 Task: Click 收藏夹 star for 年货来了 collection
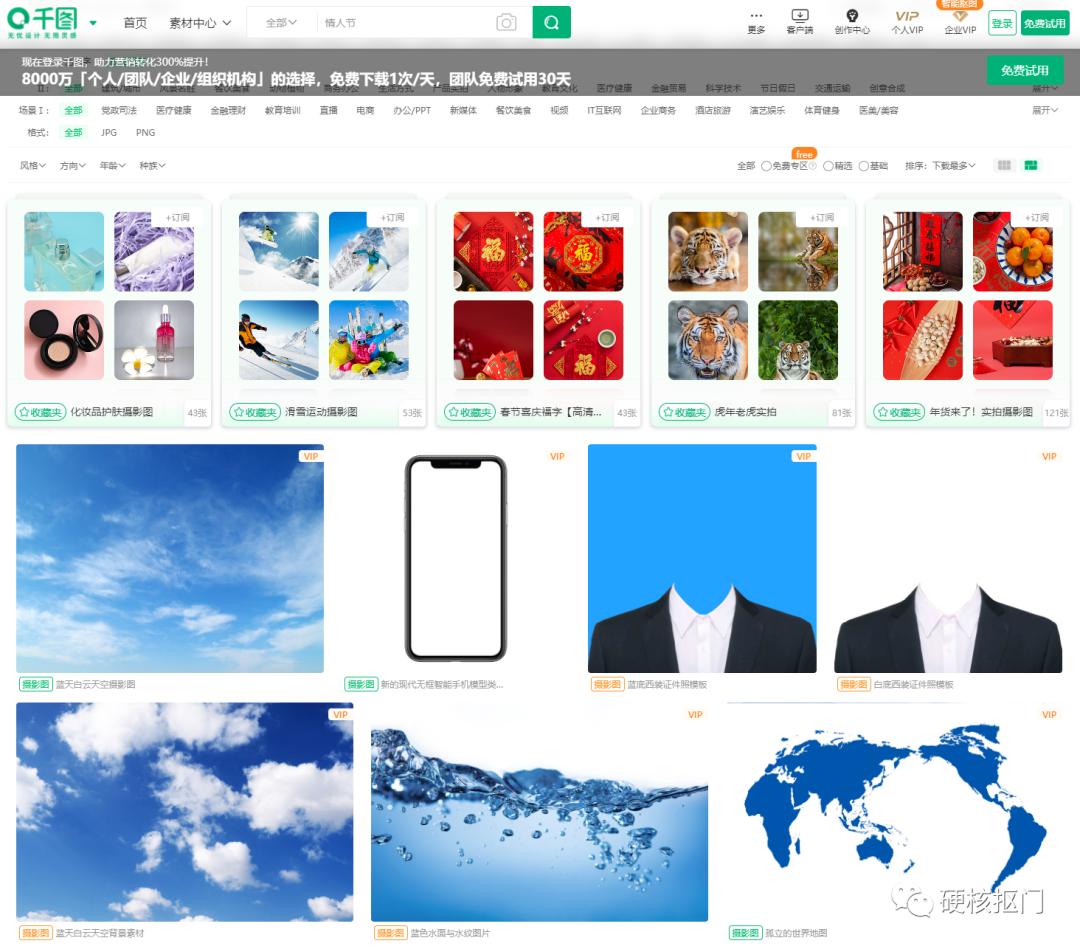[899, 412]
